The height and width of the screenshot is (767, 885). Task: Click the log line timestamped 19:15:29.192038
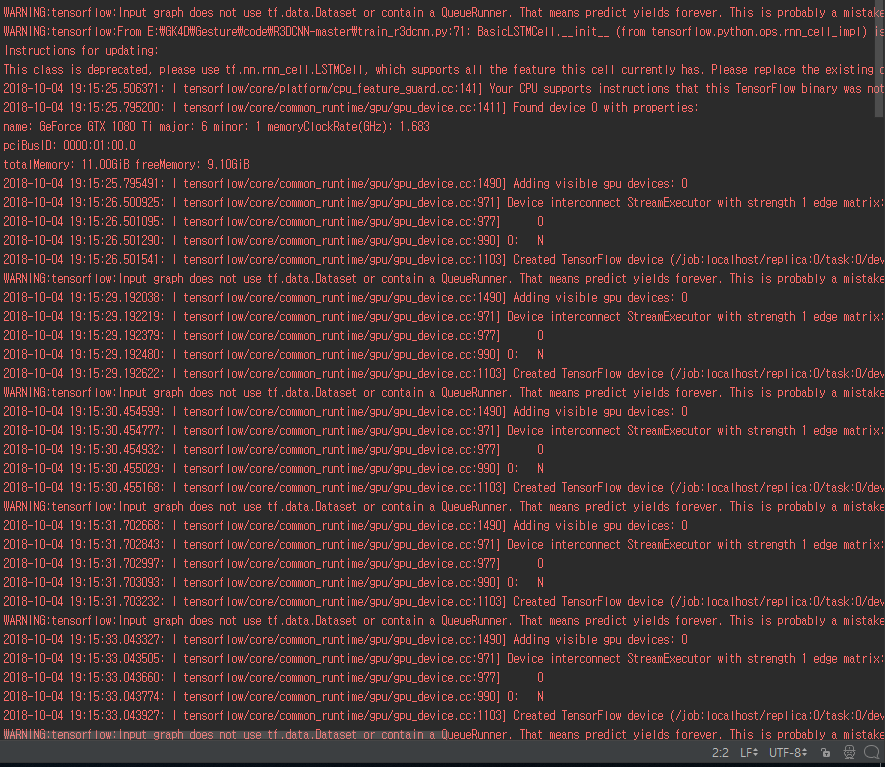point(345,297)
